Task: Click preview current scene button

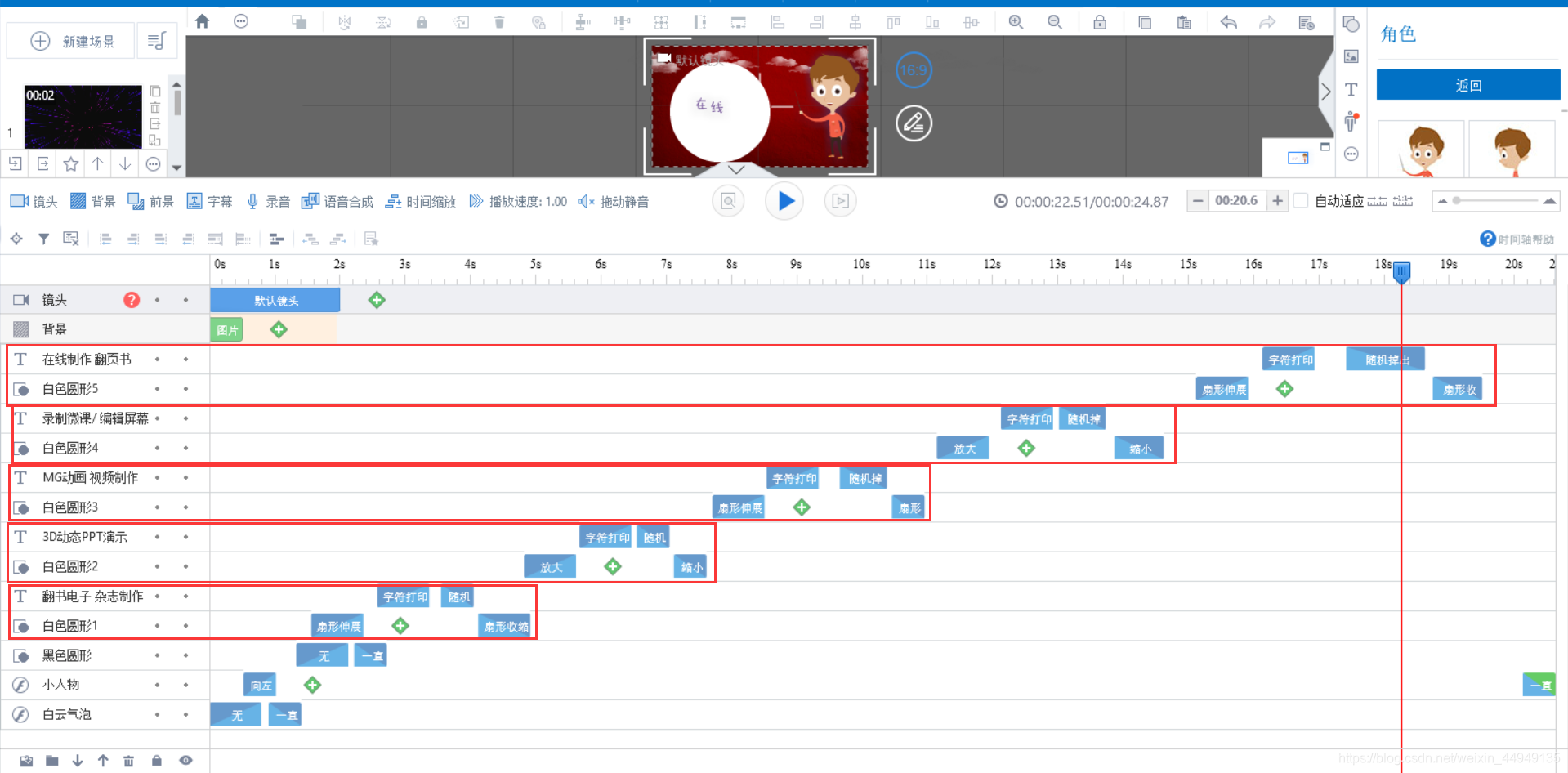Action: [840, 201]
